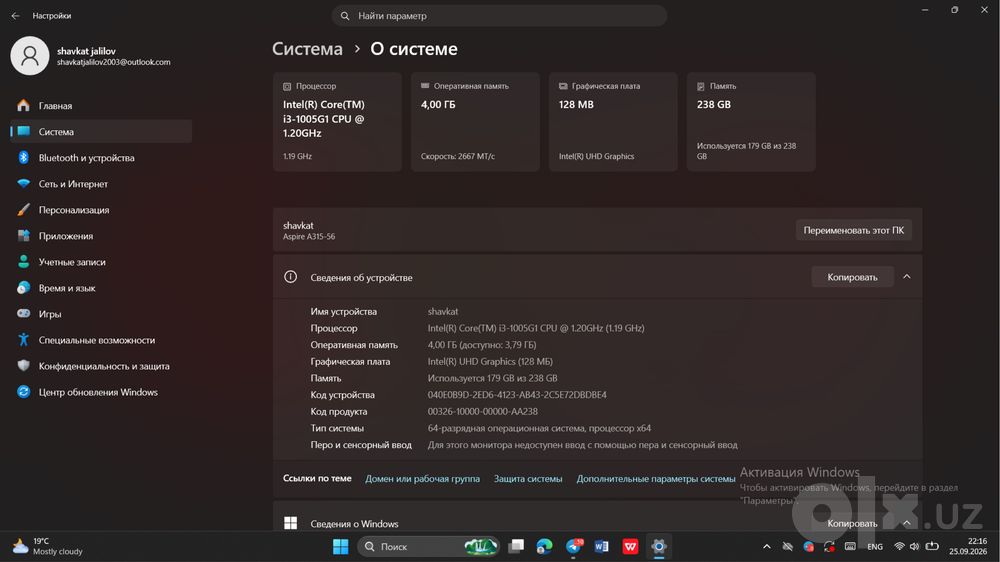Click the volume speaker tray icon
Viewport: 1000px width, 562px height.
click(x=915, y=547)
